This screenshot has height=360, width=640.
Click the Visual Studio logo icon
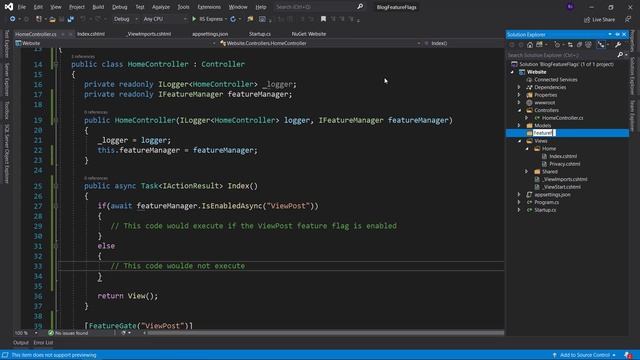8,7
